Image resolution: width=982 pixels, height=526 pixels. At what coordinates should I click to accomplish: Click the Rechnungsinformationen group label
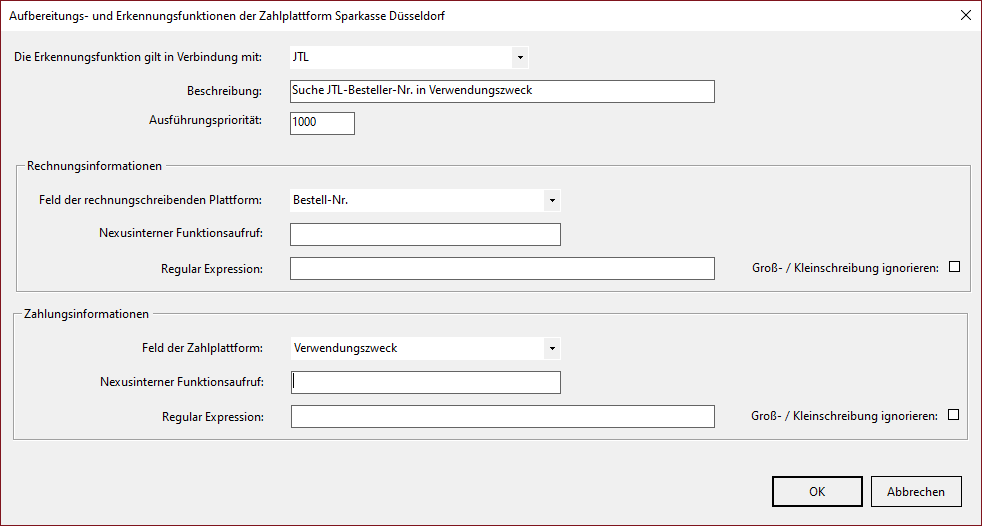tap(95, 166)
